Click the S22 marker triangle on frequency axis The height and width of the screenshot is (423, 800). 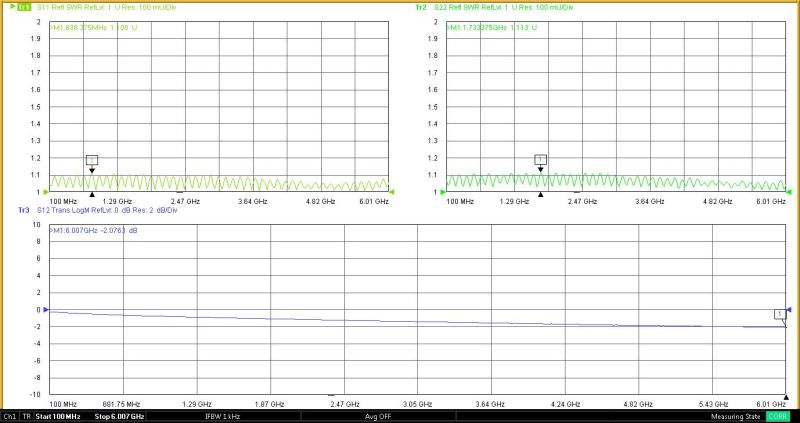[541, 195]
